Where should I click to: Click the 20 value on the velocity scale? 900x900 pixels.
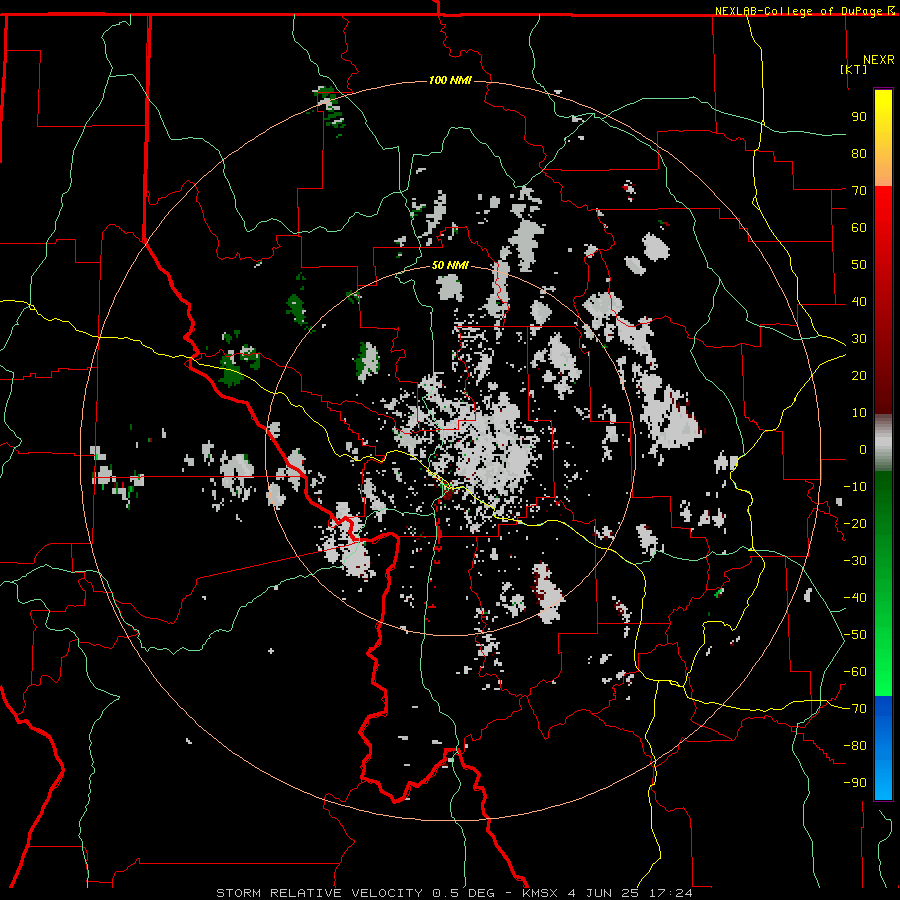859,375
